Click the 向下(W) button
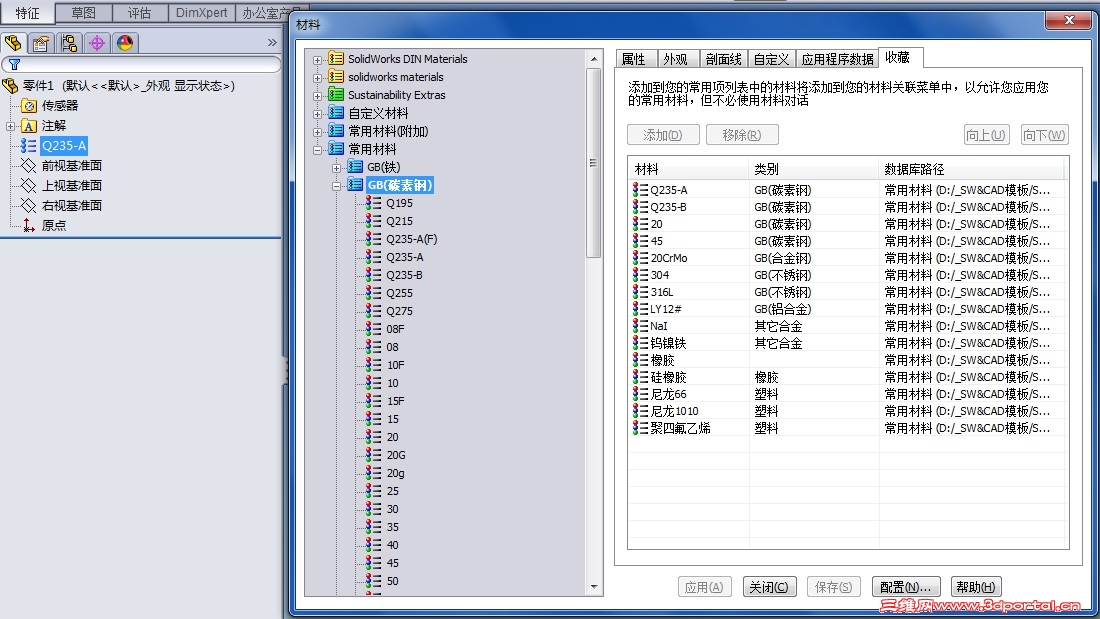This screenshot has width=1100, height=619. click(1045, 135)
